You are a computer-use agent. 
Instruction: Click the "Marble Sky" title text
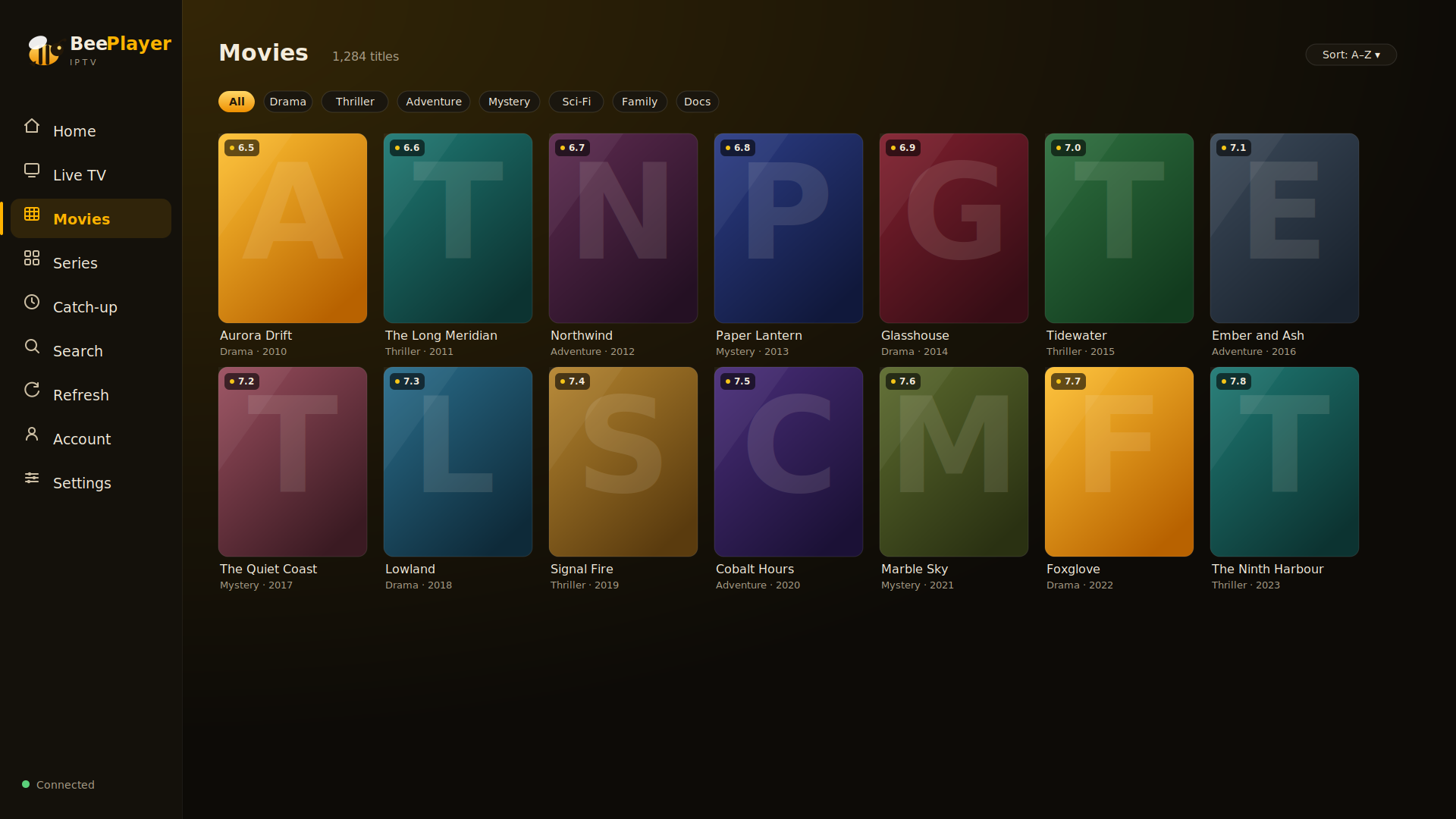(915, 569)
